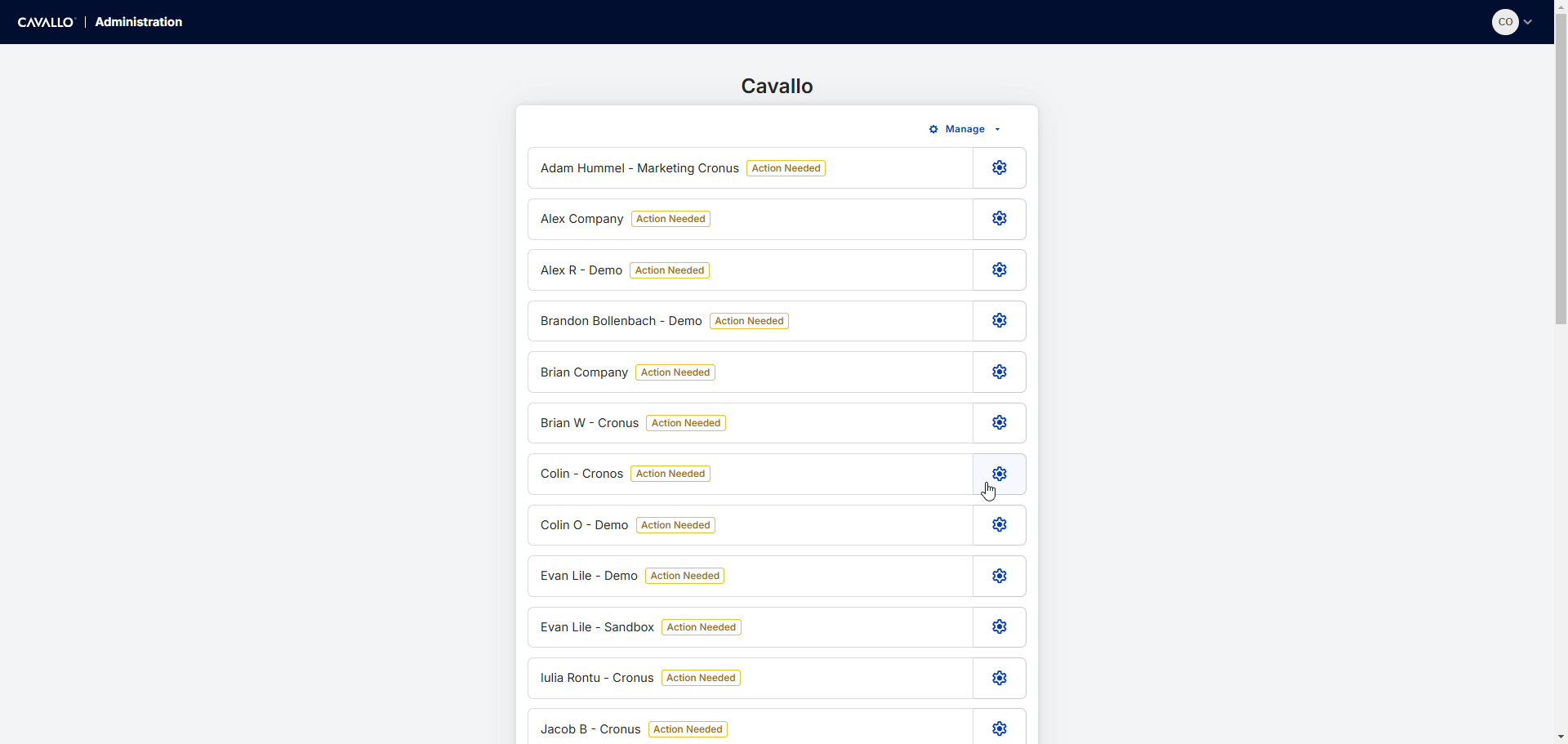
Task: Select the Colin - Cronos row
Action: tap(751, 474)
